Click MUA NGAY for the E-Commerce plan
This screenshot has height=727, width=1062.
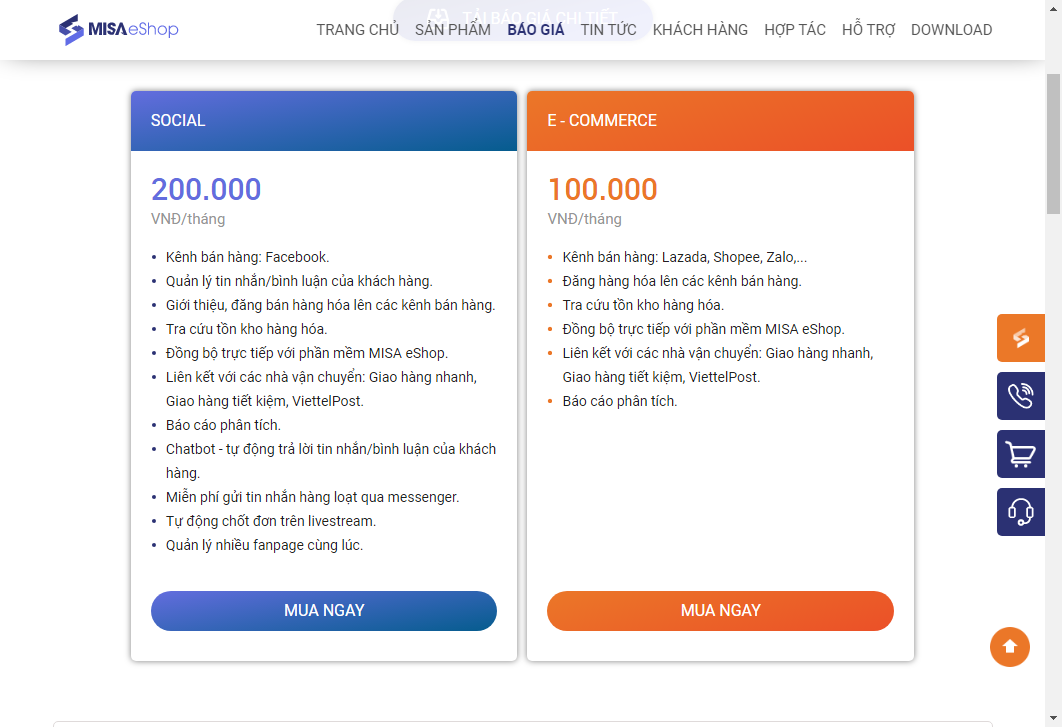pyautogui.click(x=720, y=611)
